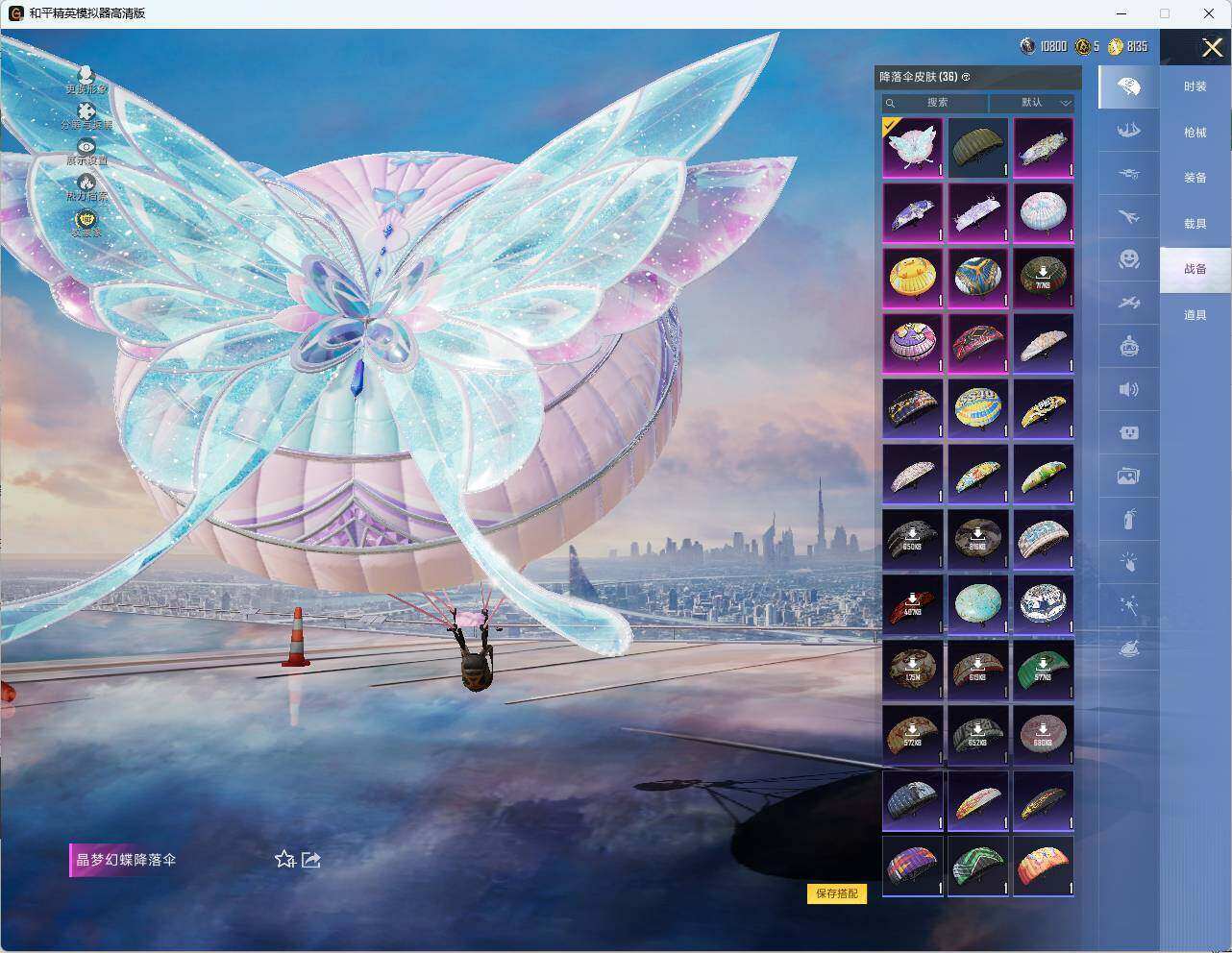1232x953 pixels.
Task: Click the gold coin 8135 currency icon
Action: point(1115,46)
